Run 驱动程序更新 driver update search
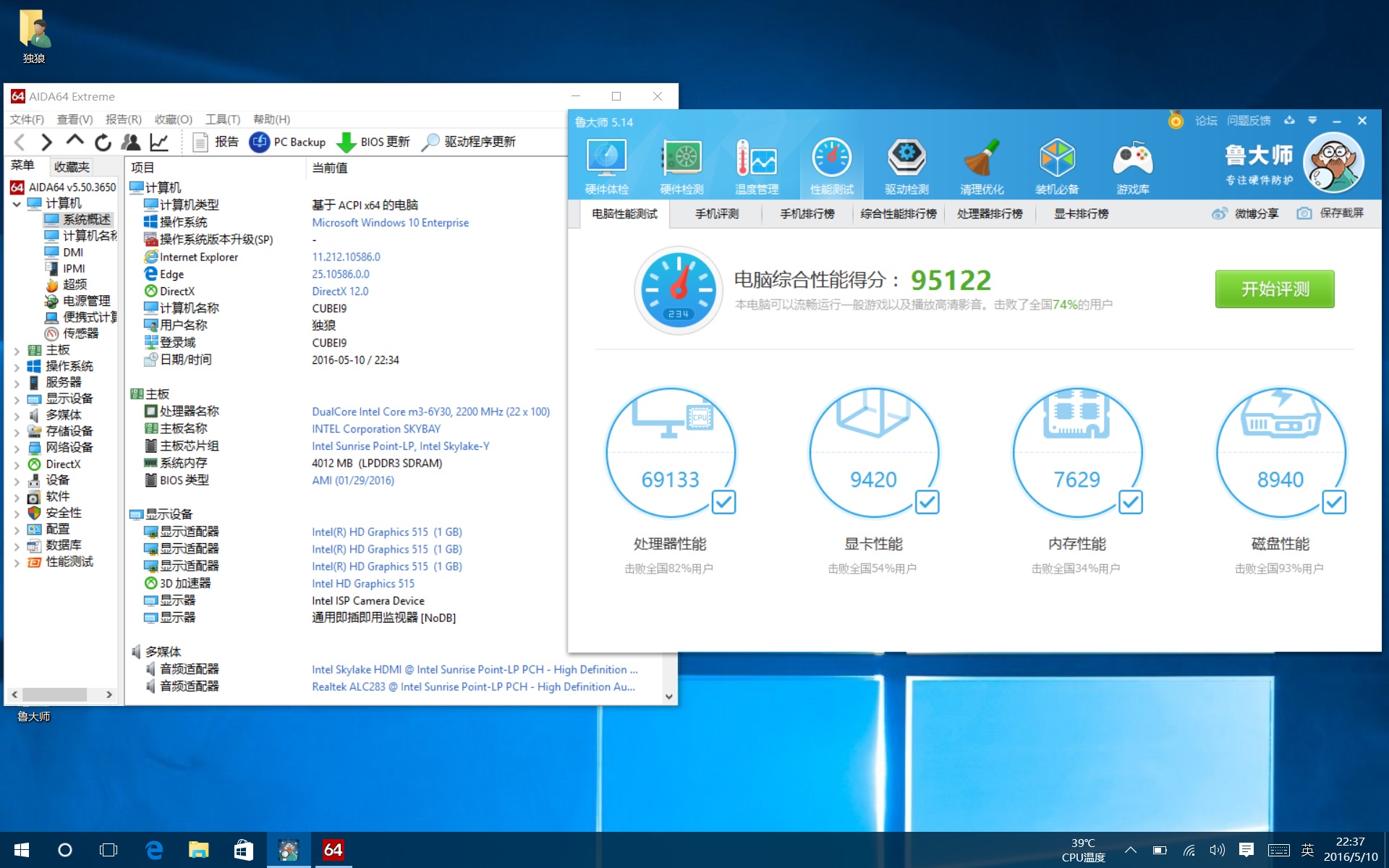 pos(472,142)
